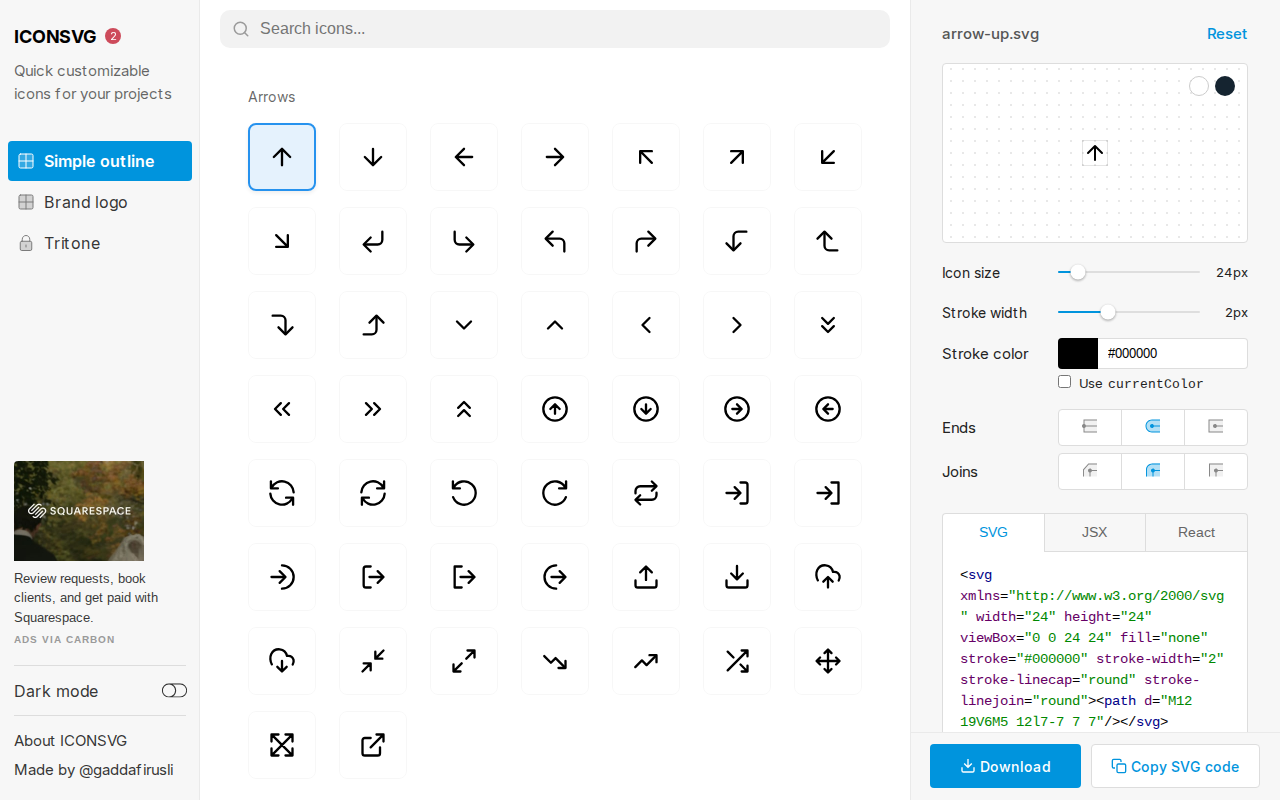The width and height of the screenshot is (1280, 800).
Task: Click the black stroke color swatch
Action: tap(1078, 353)
